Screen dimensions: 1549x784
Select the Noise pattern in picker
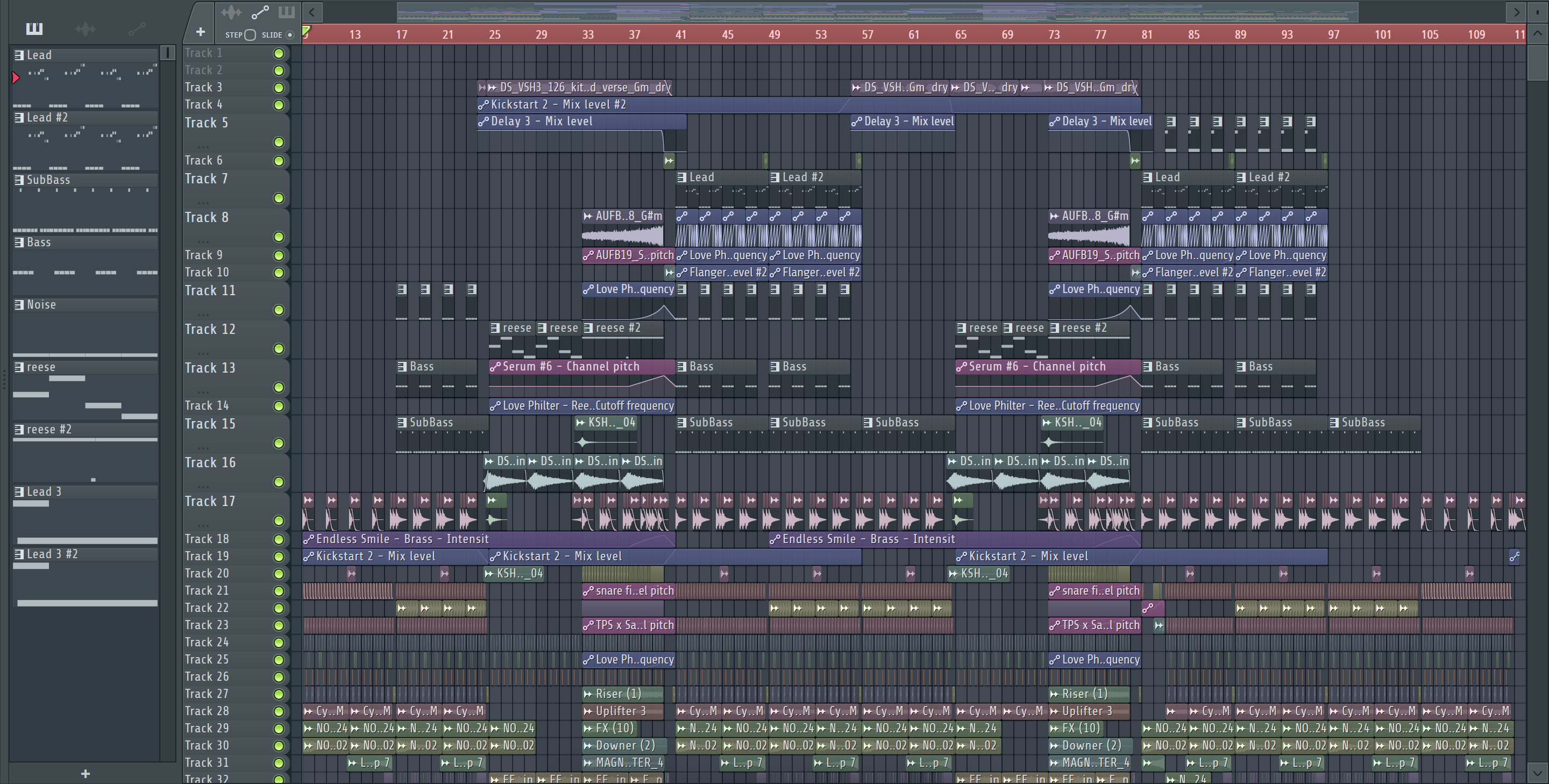pyautogui.click(x=86, y=305)
